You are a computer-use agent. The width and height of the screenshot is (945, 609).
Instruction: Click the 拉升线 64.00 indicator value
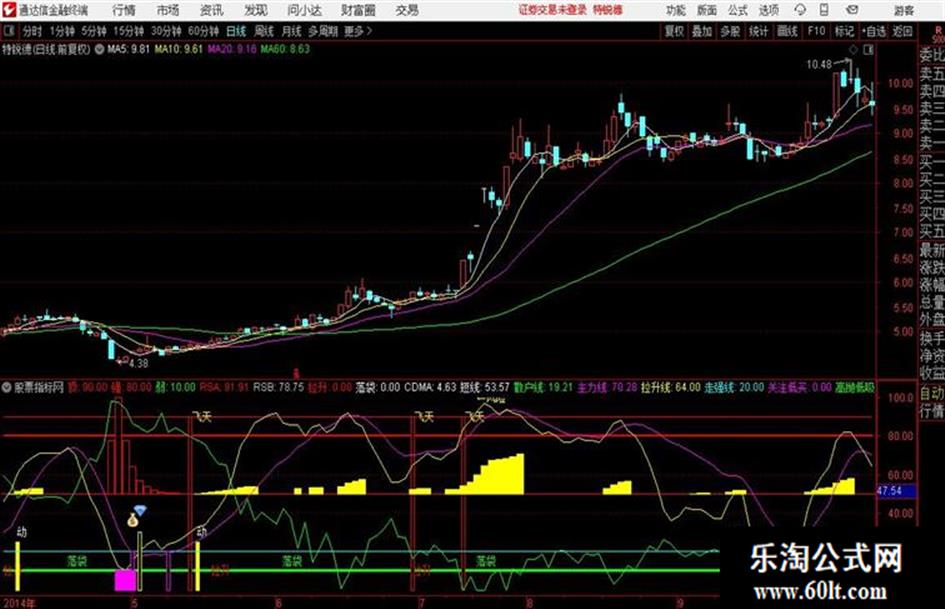671,387
